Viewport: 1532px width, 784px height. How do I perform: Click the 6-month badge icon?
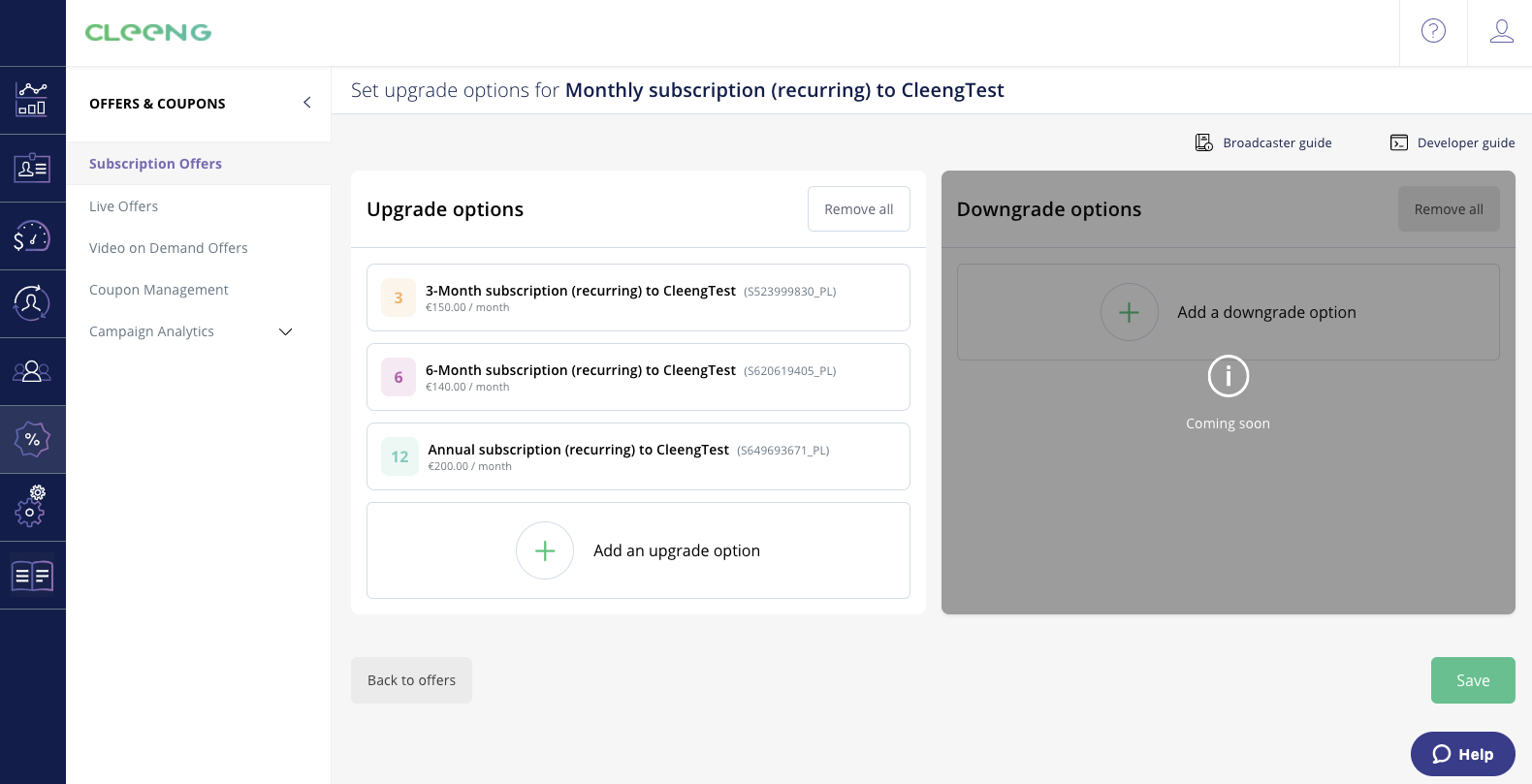[399, 377]
